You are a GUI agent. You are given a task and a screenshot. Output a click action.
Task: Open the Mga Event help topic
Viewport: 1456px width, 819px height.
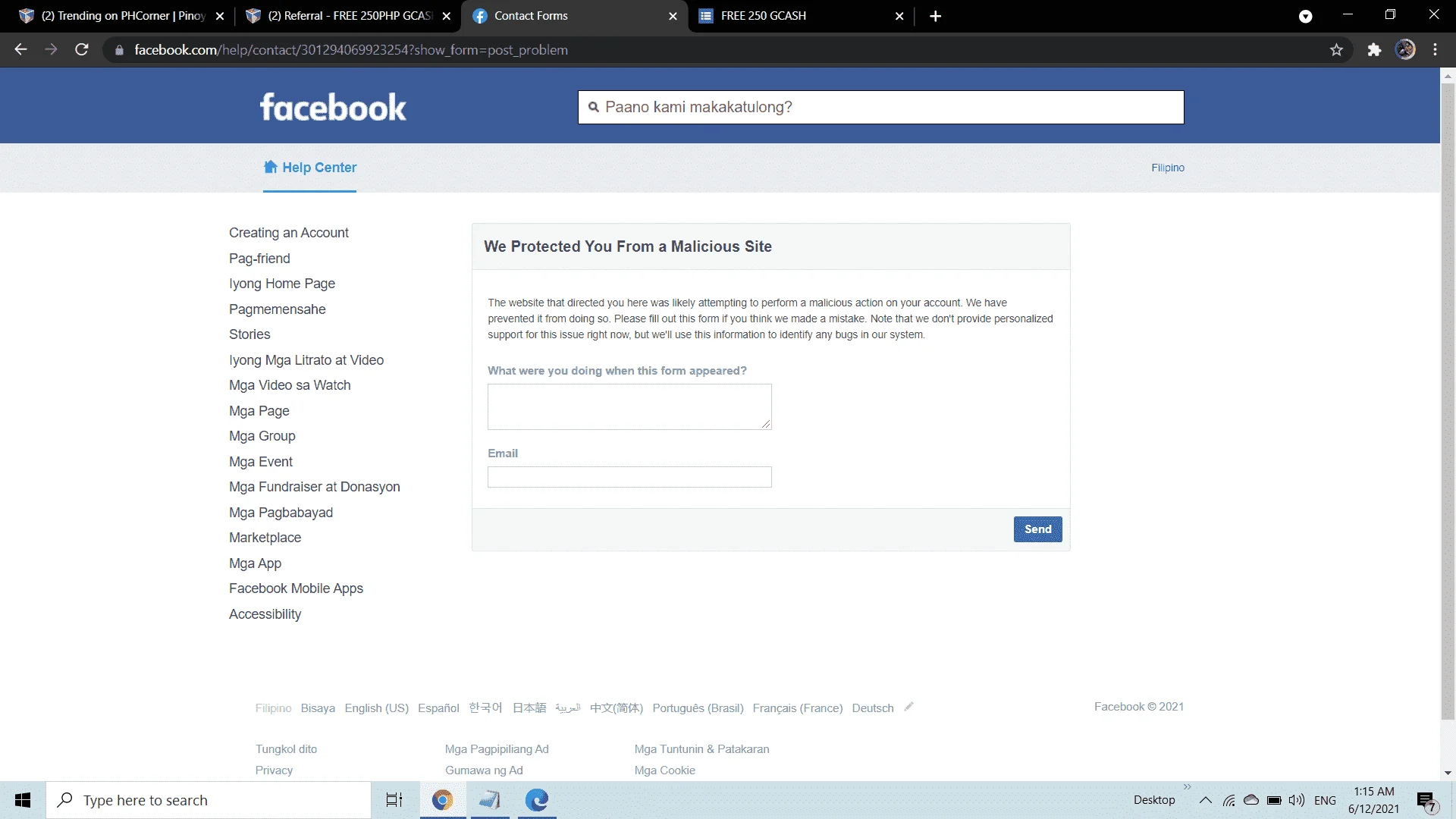261,462
